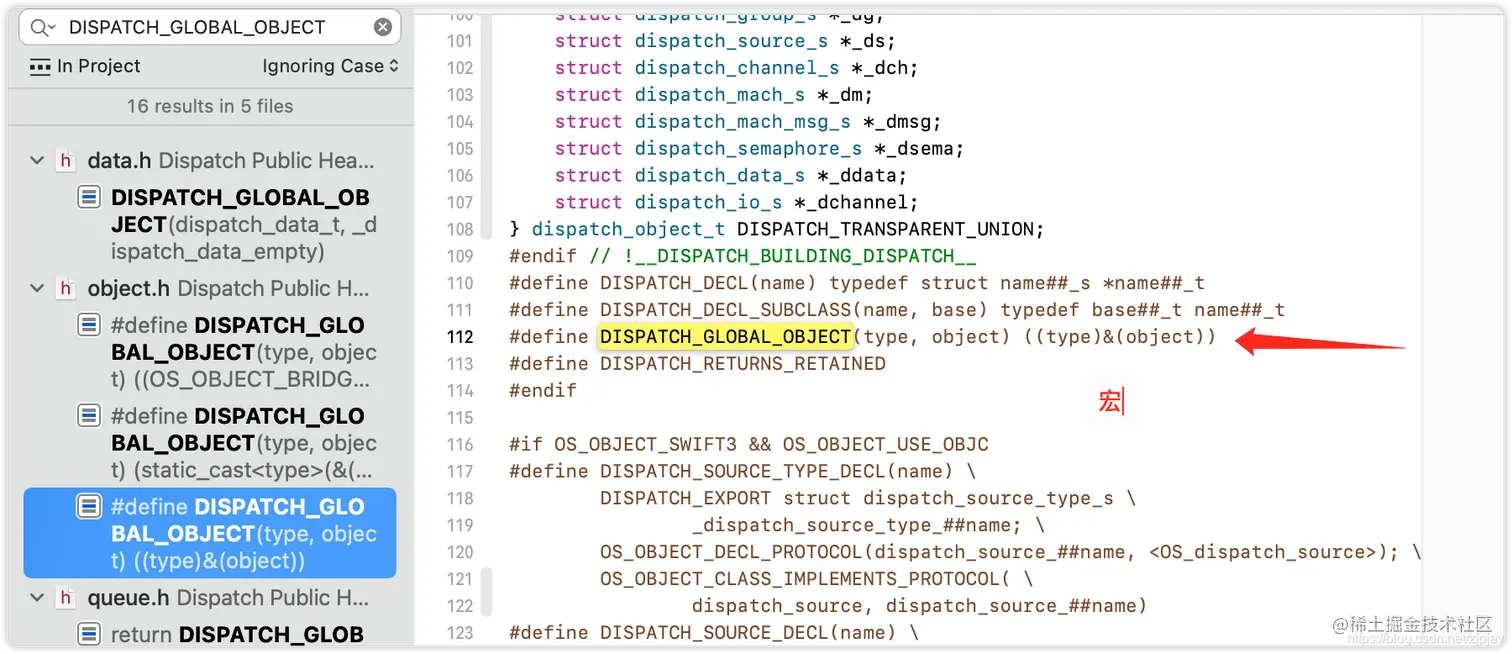Select data.h Dispatch Public Headers file row
The image size is (1512, 654).
tap(210, 160)
